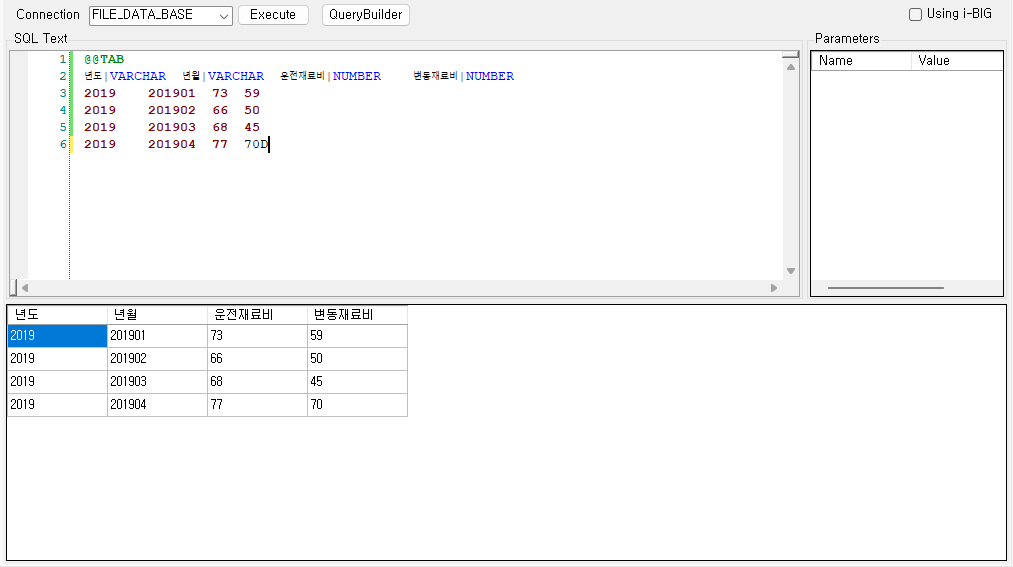Open the QueryBuilder

click(365, 15)
